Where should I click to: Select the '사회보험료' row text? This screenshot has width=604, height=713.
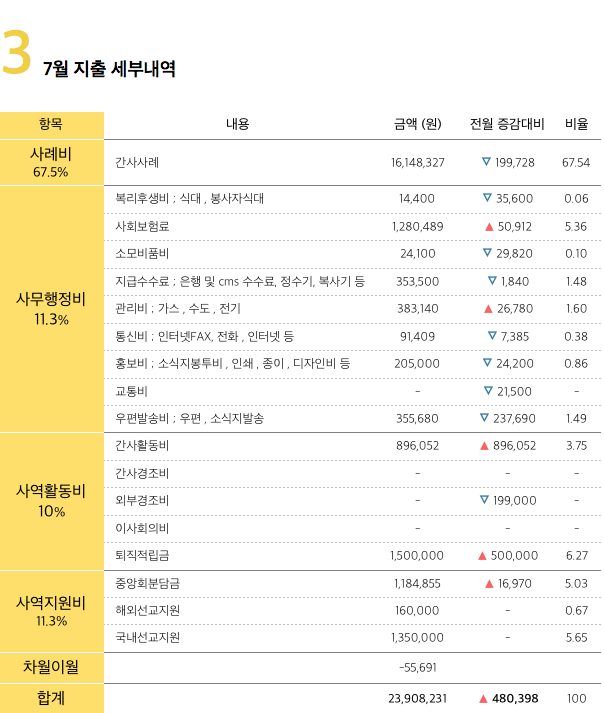click(142, 226)
